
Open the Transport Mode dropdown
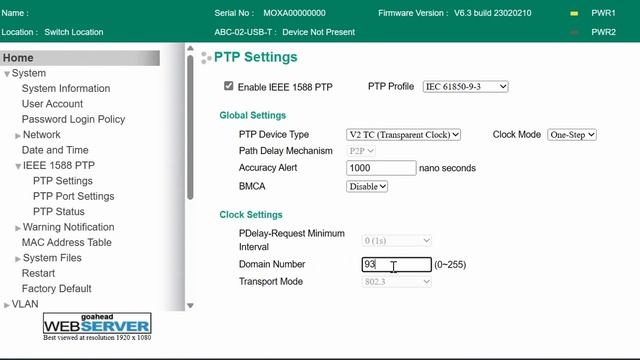396,282
